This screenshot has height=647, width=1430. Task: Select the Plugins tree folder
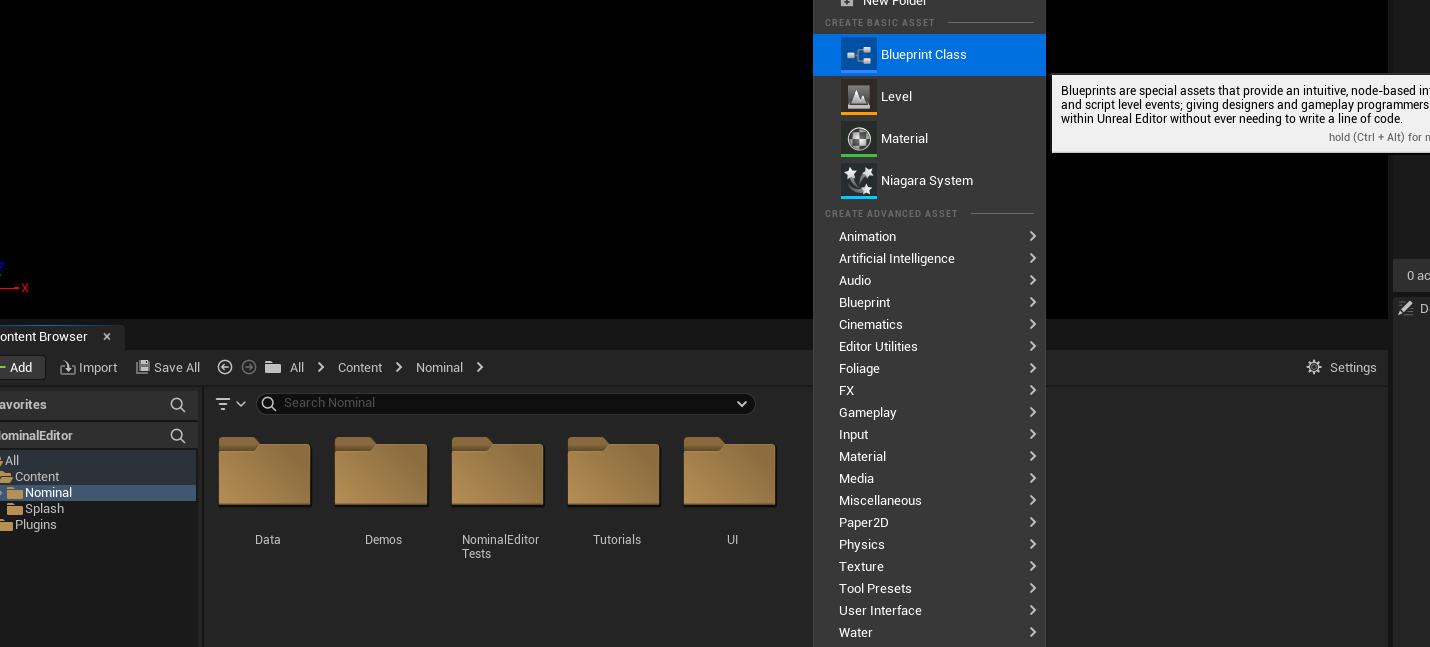98,525
